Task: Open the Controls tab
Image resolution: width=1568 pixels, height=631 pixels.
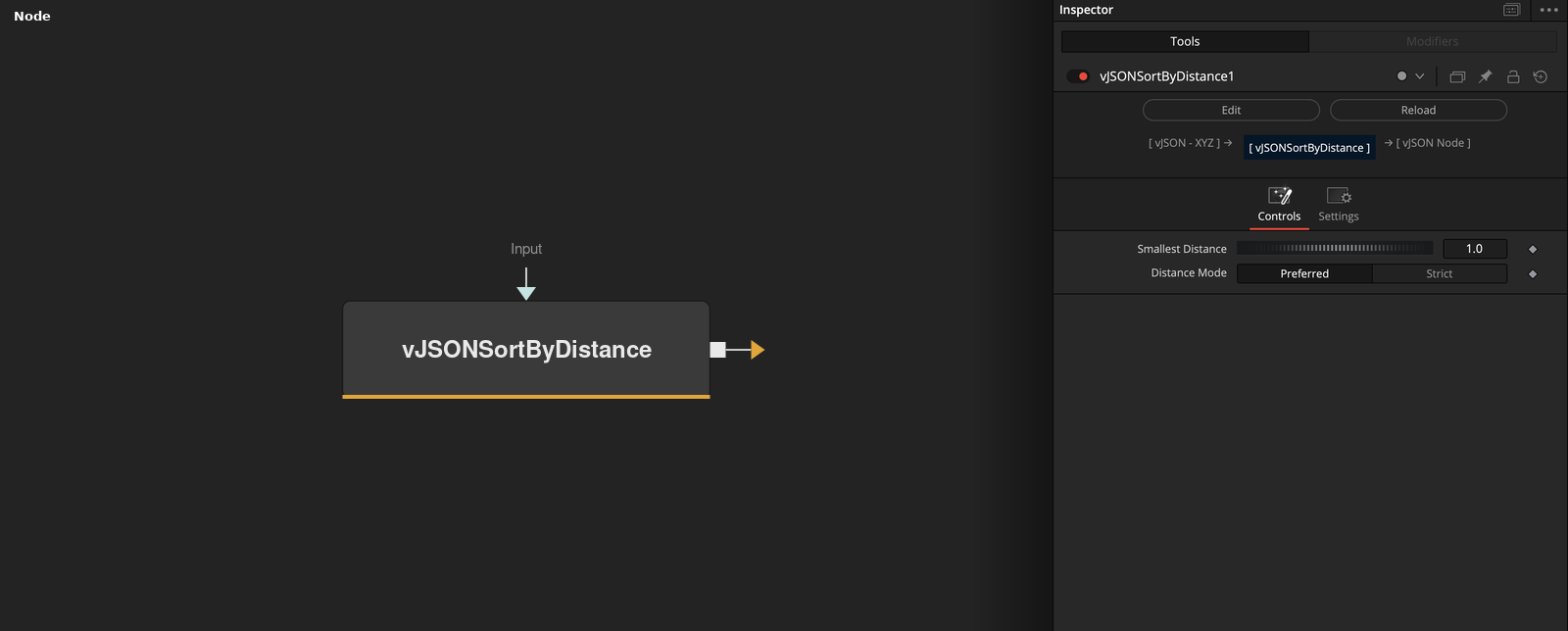Action: pyautogui.click(x=1279, y=205)
